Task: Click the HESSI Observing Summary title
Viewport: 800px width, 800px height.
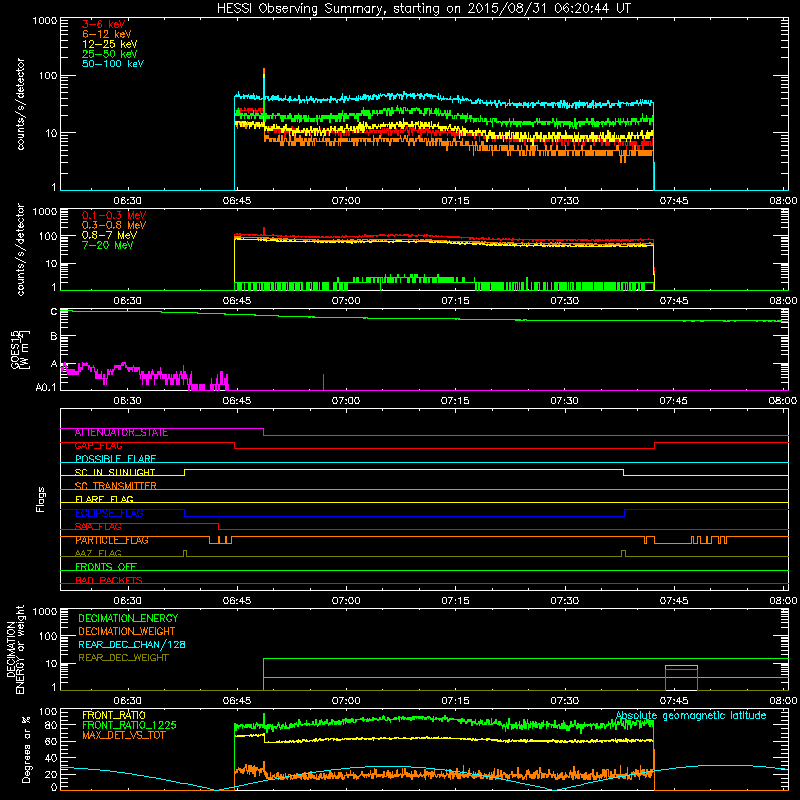Action: click(x=424, y=9)
